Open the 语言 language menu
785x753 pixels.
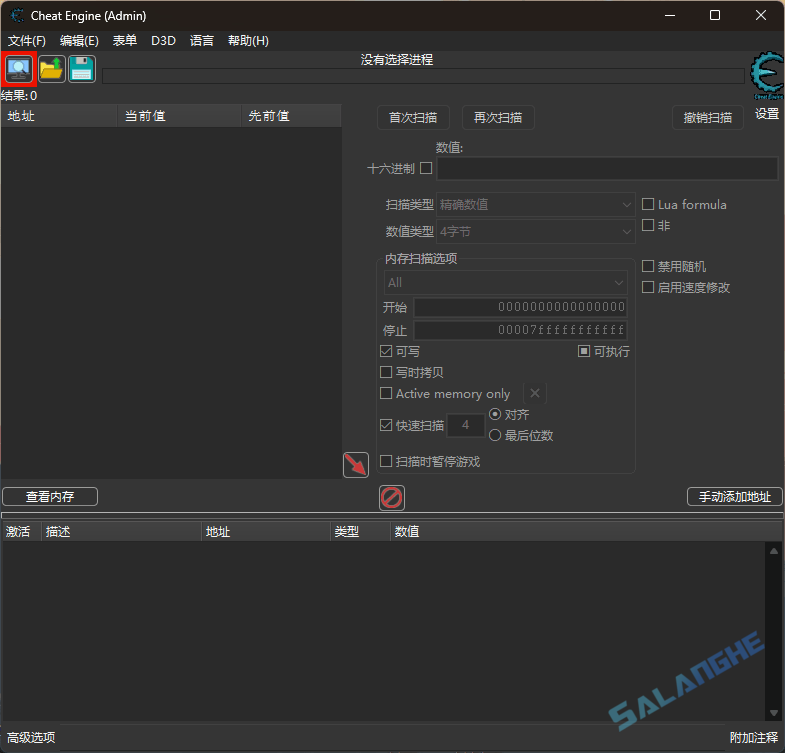(202, 41)
